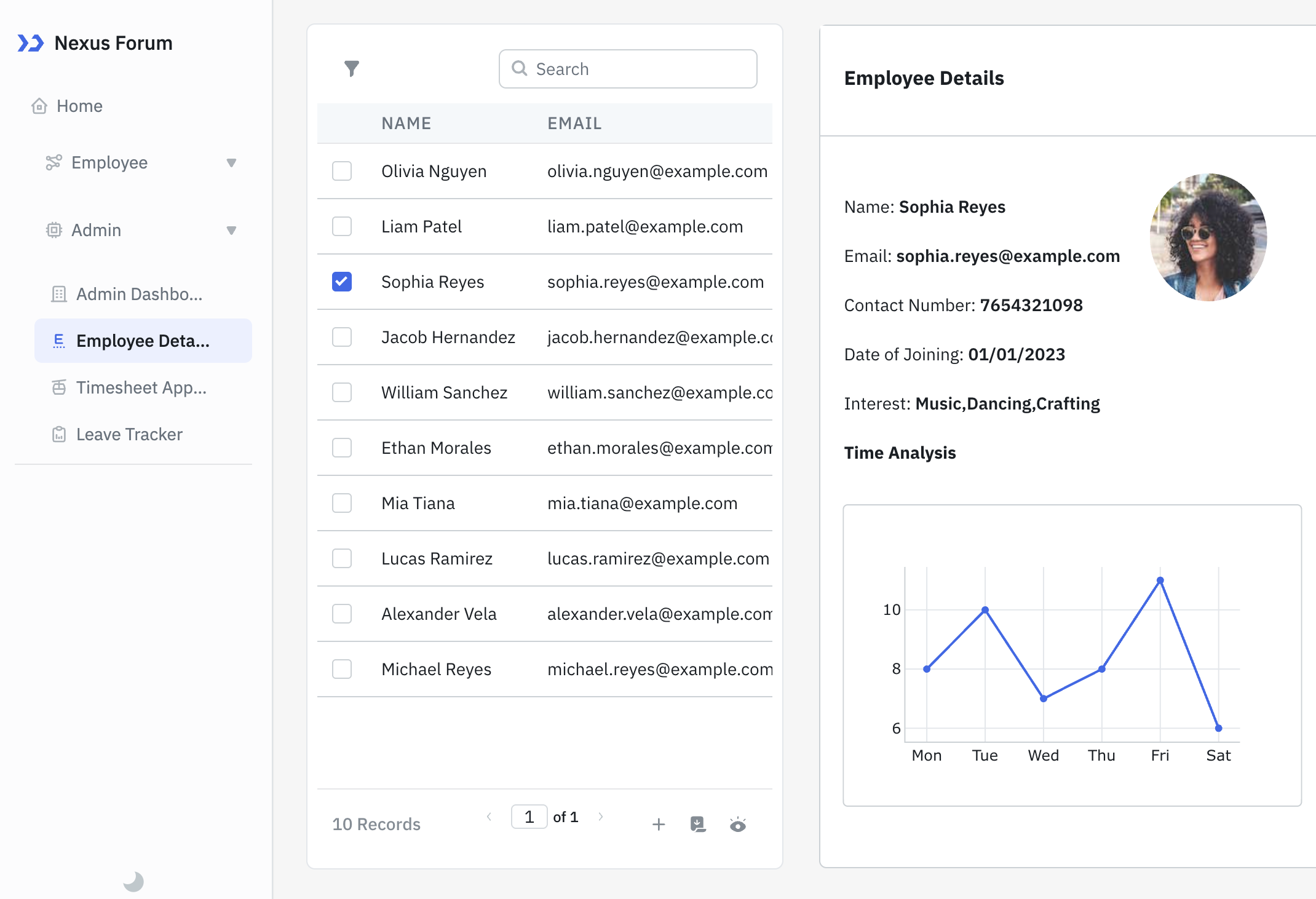Click inside the Search field

627,69
